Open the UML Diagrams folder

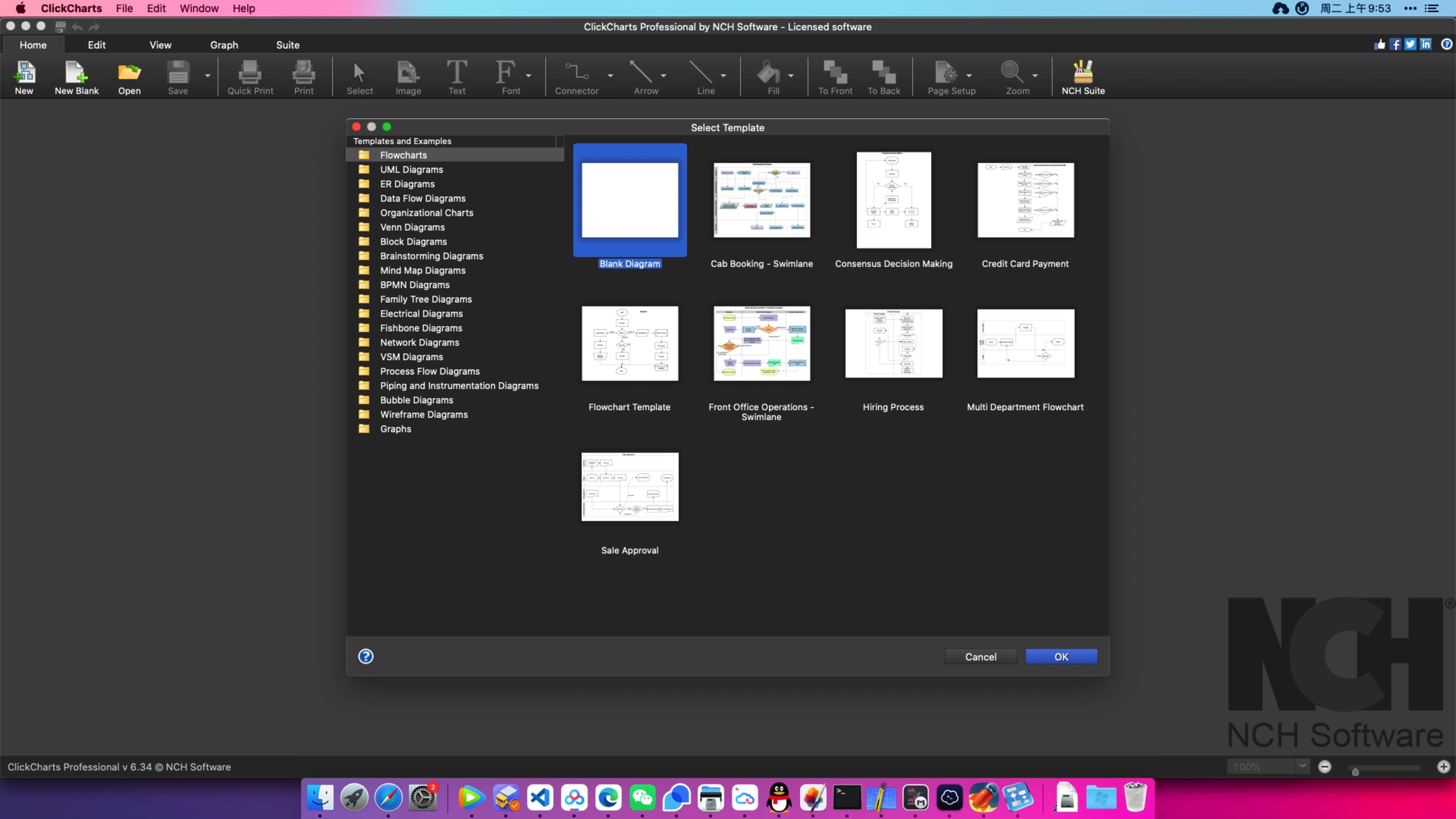coord(411,169)
